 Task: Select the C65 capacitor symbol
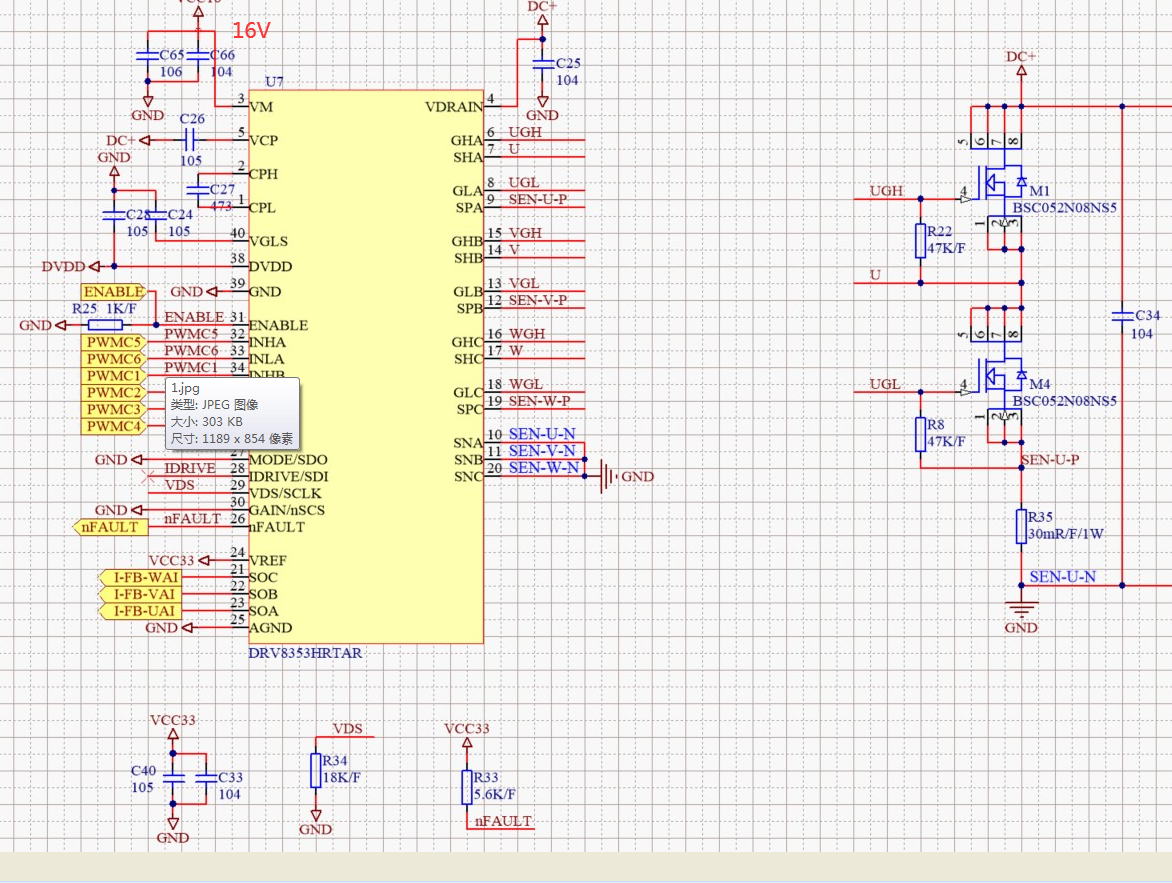(x=148, y=55)
